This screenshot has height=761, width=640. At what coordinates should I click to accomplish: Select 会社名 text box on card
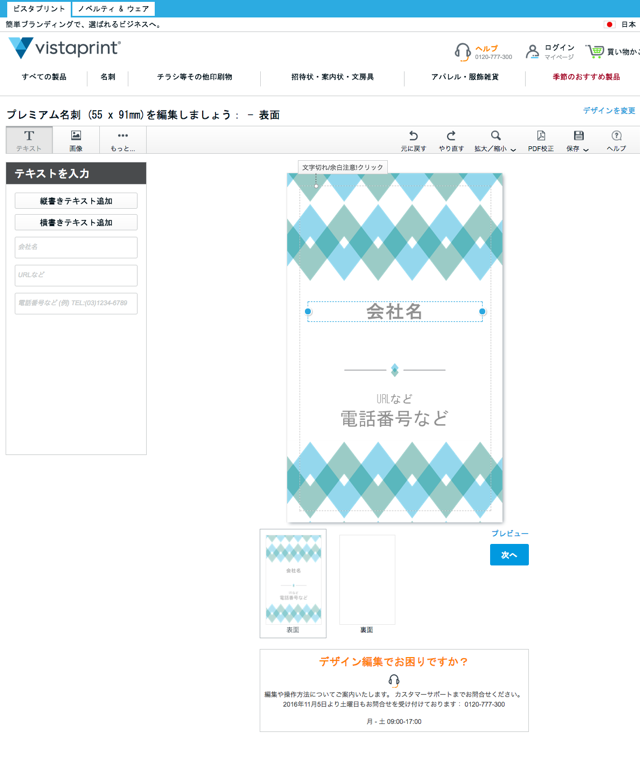(394, 312)
